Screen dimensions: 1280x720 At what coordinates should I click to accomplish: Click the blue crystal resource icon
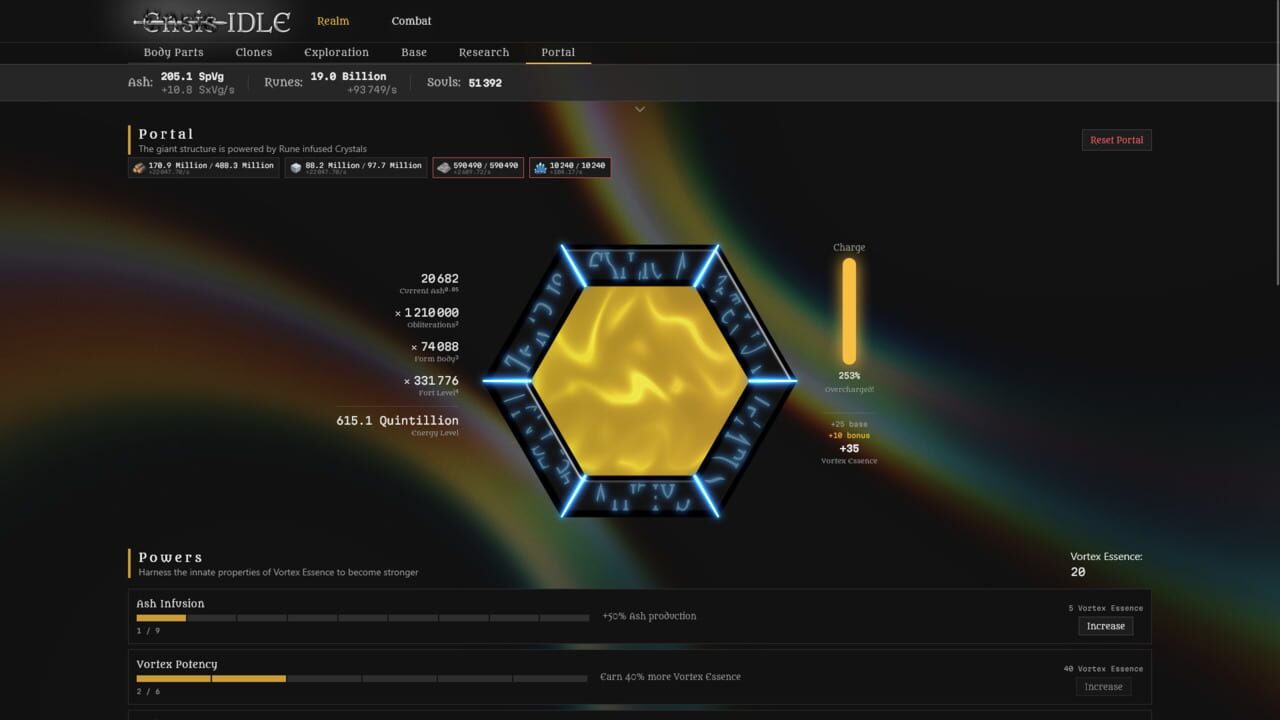(x=540, y=167)
